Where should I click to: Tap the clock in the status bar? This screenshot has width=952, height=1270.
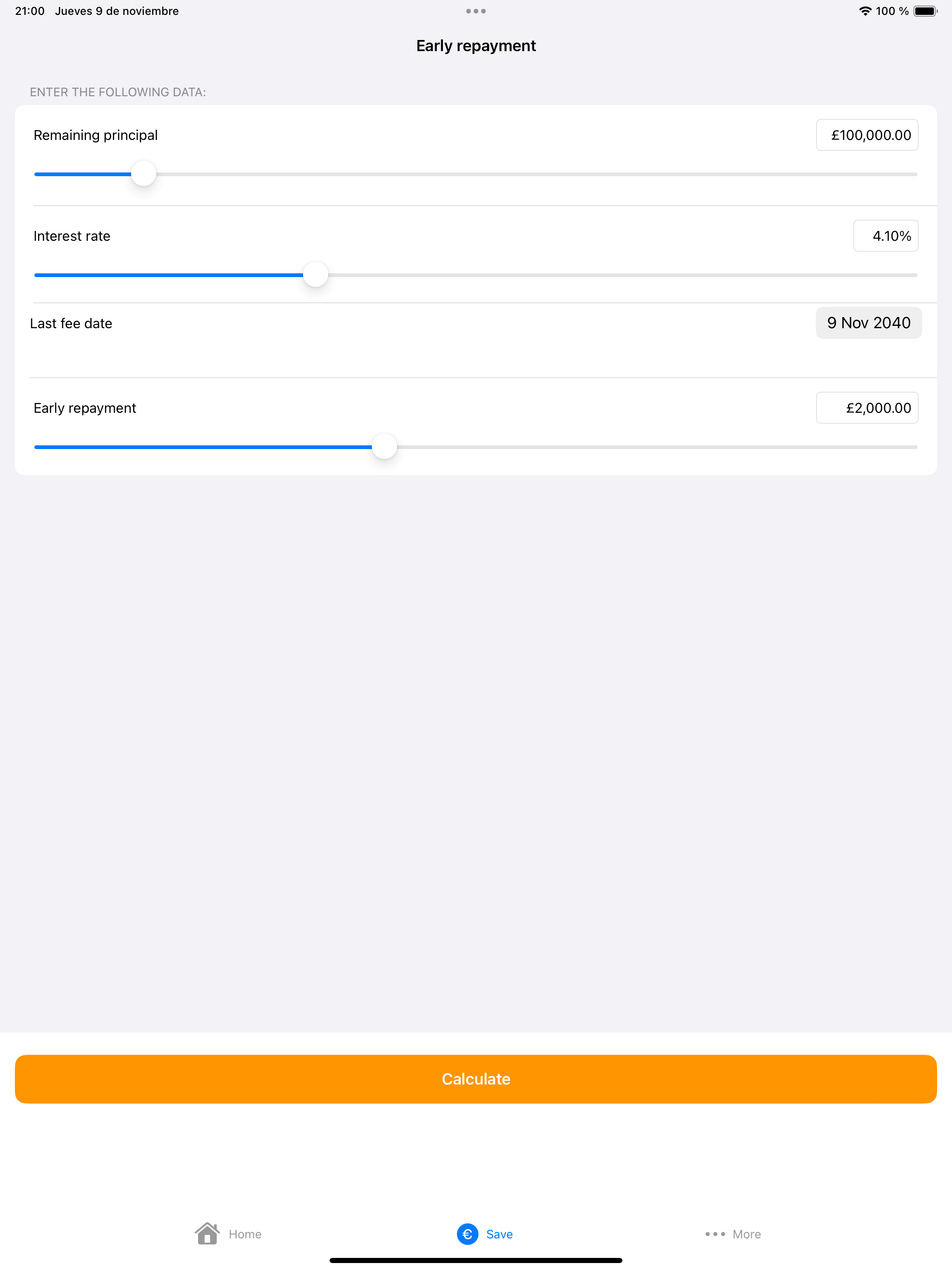(x=30, y=11)
